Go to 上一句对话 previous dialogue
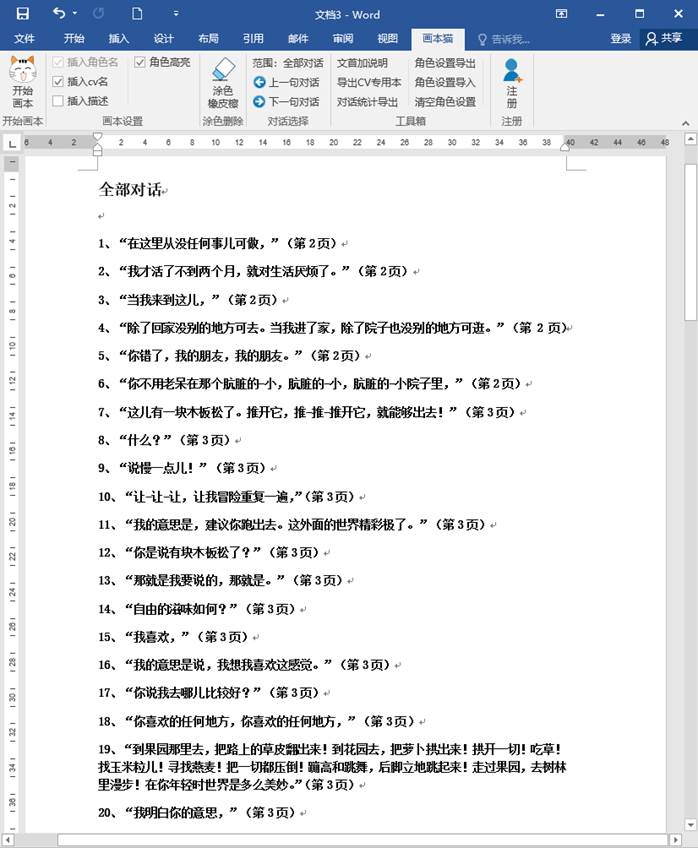Screen dimensions: 698x848 pyautogui.click(x=287, y=82)
